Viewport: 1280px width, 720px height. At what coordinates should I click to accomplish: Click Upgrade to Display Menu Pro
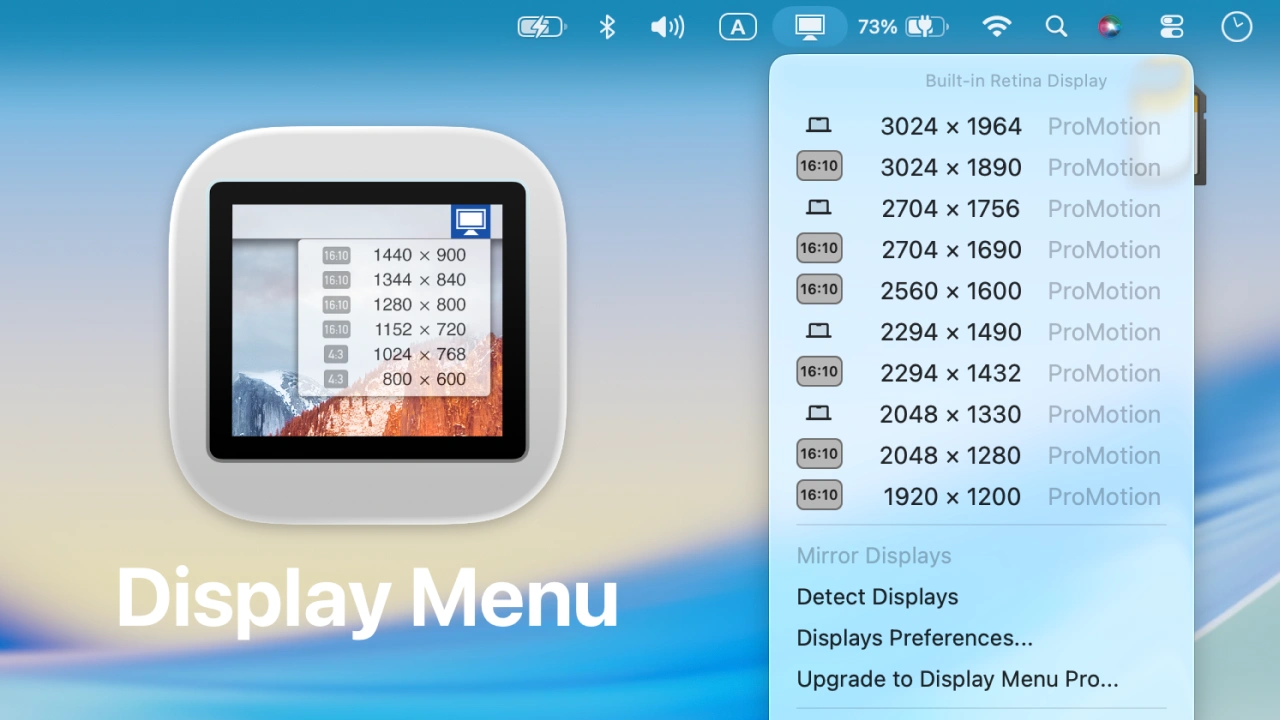tap(957, 678)
